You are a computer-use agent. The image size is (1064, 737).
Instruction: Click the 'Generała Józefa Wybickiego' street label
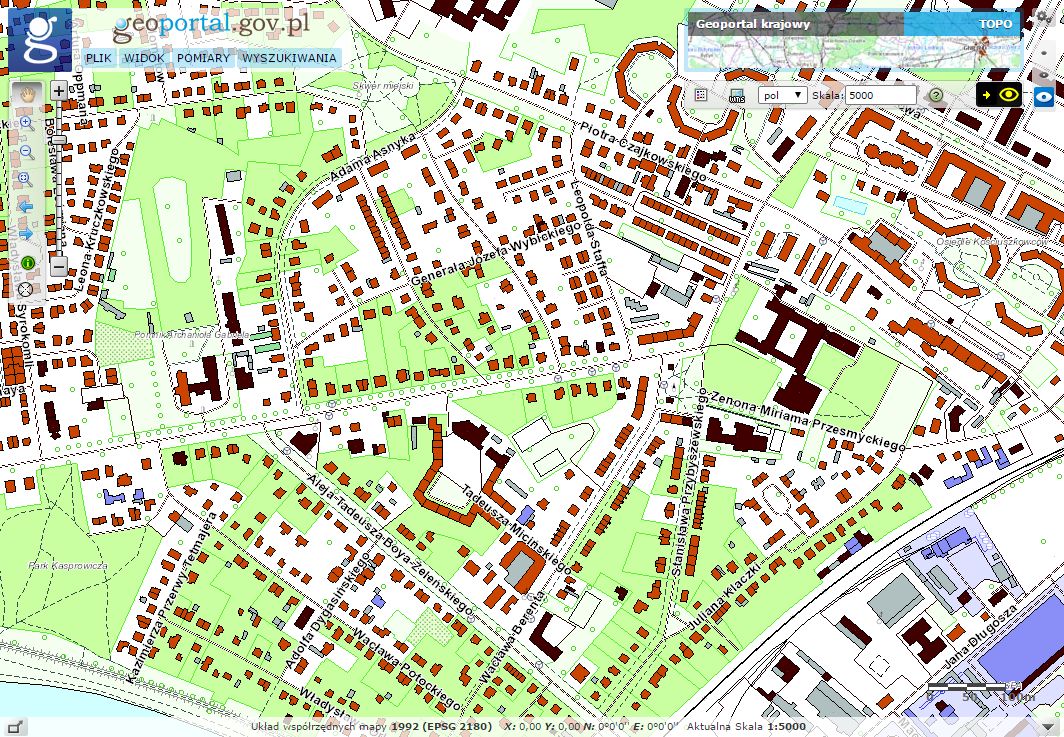pyautogui.click(x=497, y=253)
